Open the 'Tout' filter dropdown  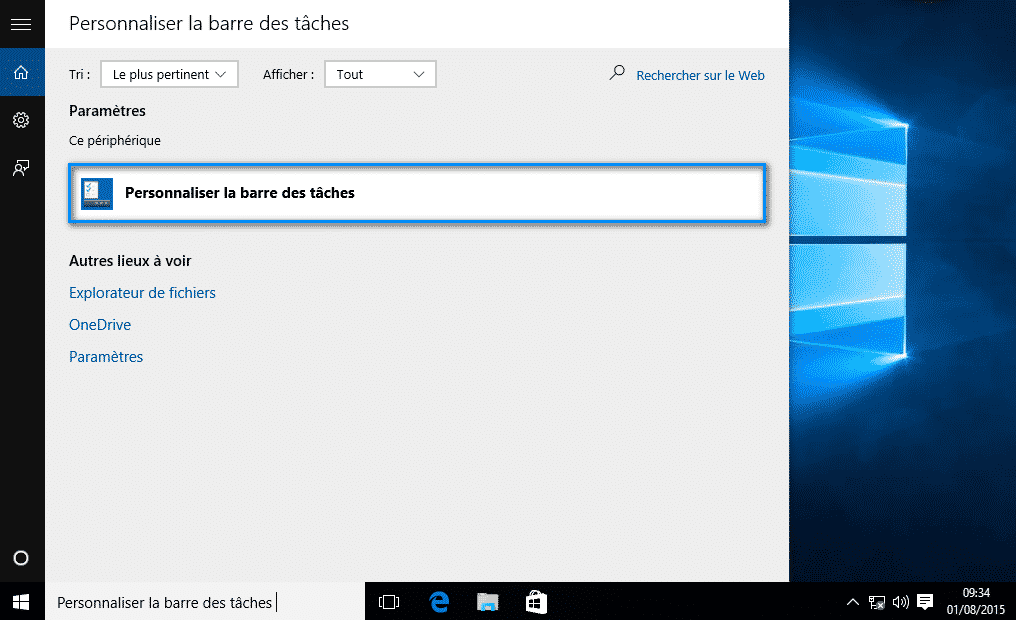380,74
